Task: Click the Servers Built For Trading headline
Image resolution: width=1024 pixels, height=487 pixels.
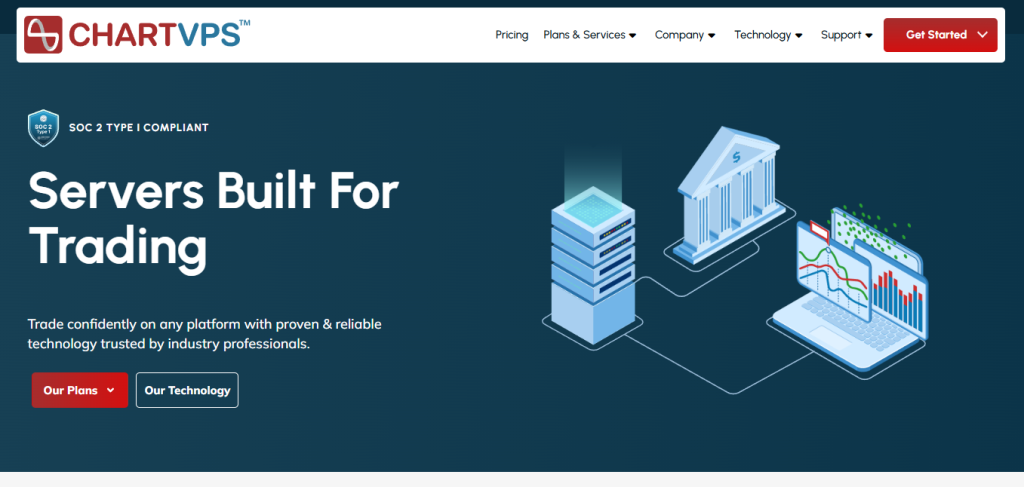Action: coord(213,220)
